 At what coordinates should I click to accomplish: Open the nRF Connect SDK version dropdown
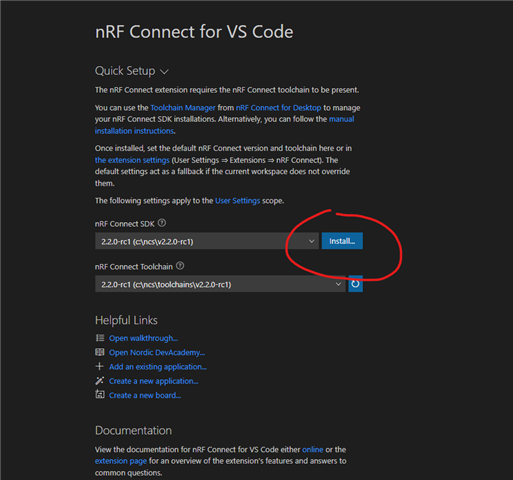coord(207,241)
